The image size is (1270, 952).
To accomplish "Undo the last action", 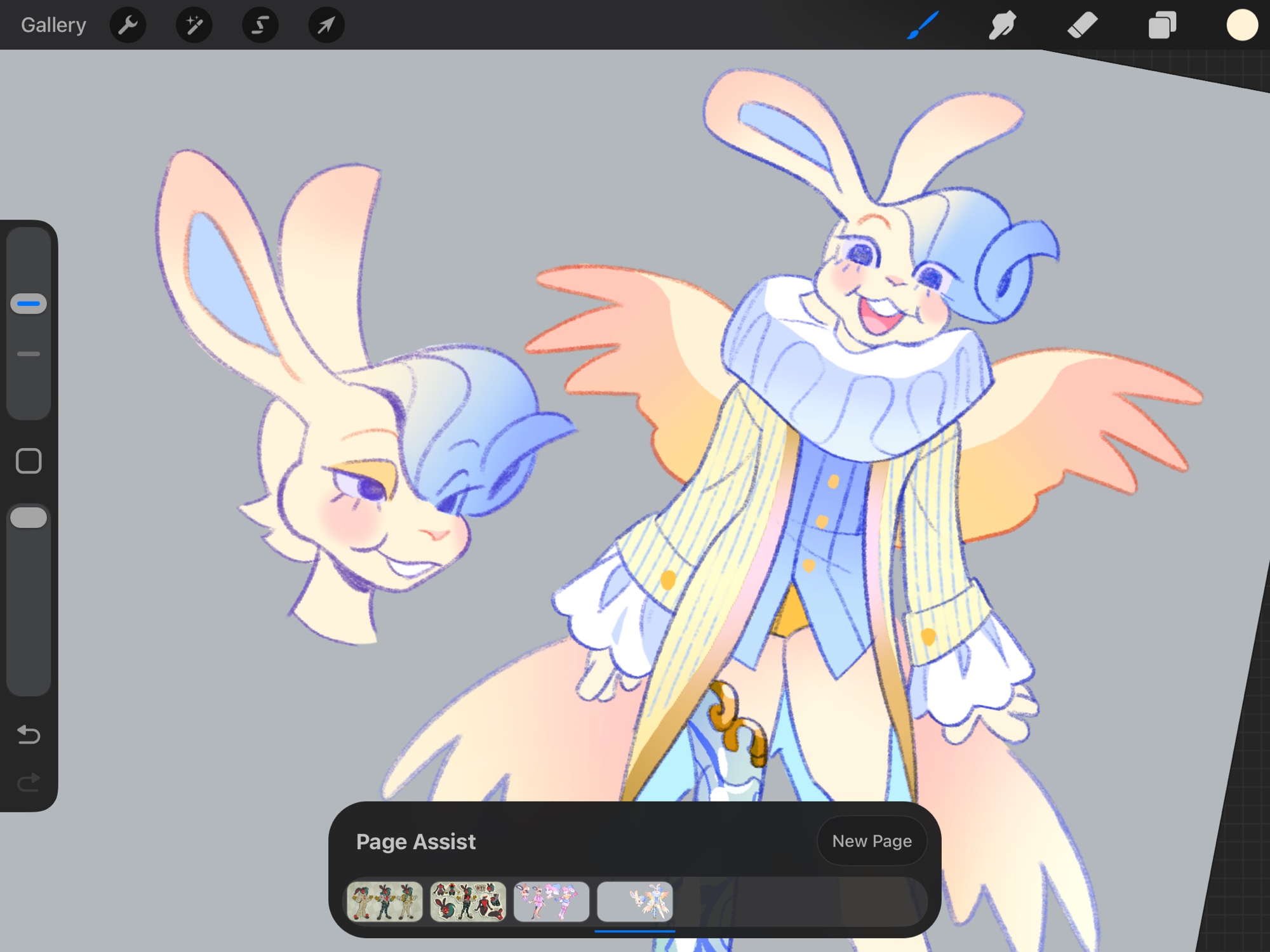I will (29, 734).
